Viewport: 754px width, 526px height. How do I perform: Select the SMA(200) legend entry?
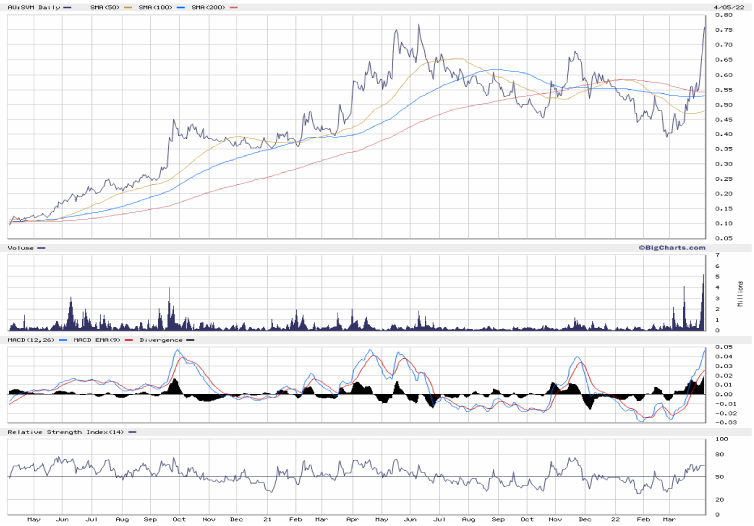click(206, 7)
